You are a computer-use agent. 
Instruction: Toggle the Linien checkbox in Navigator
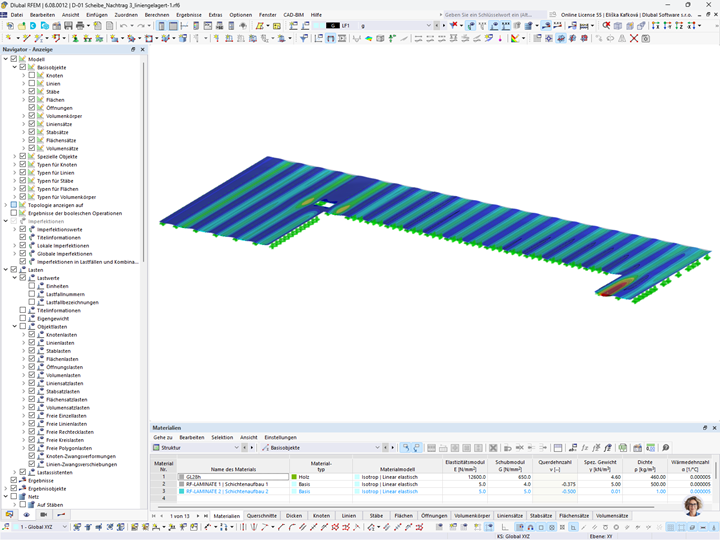click(32, 84)
